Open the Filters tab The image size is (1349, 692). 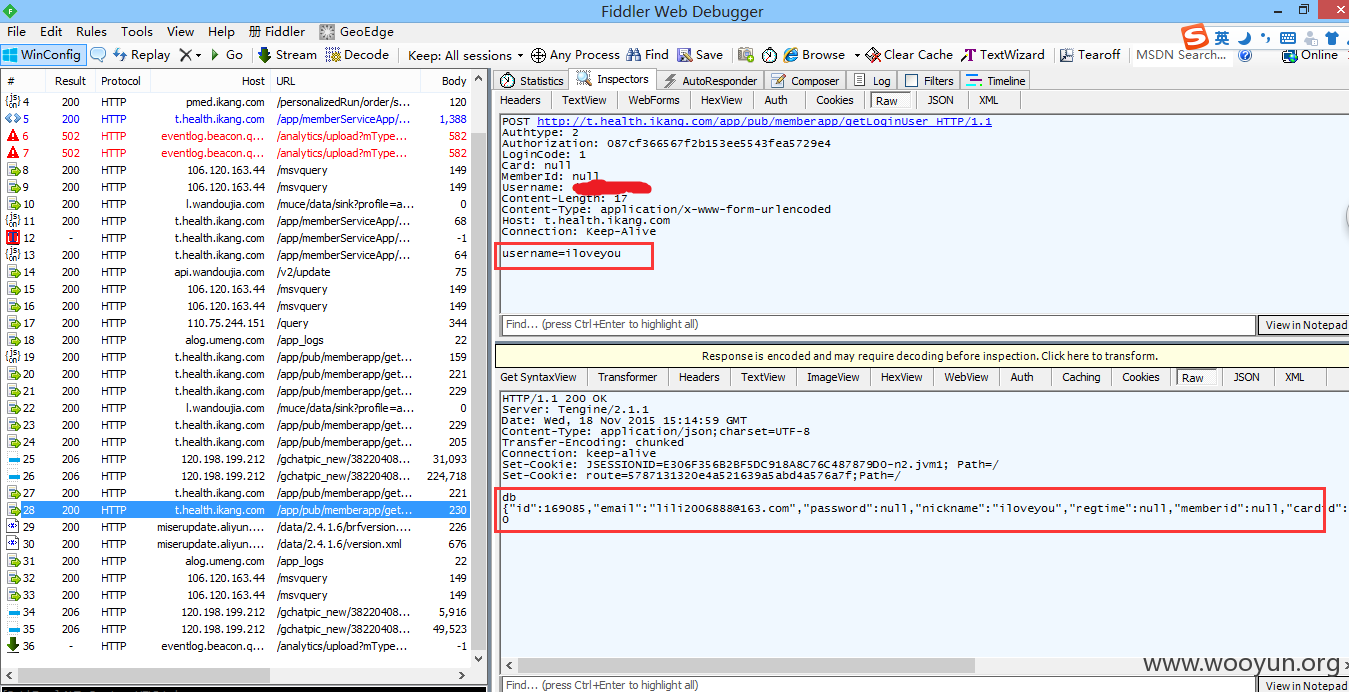(930, 81)
